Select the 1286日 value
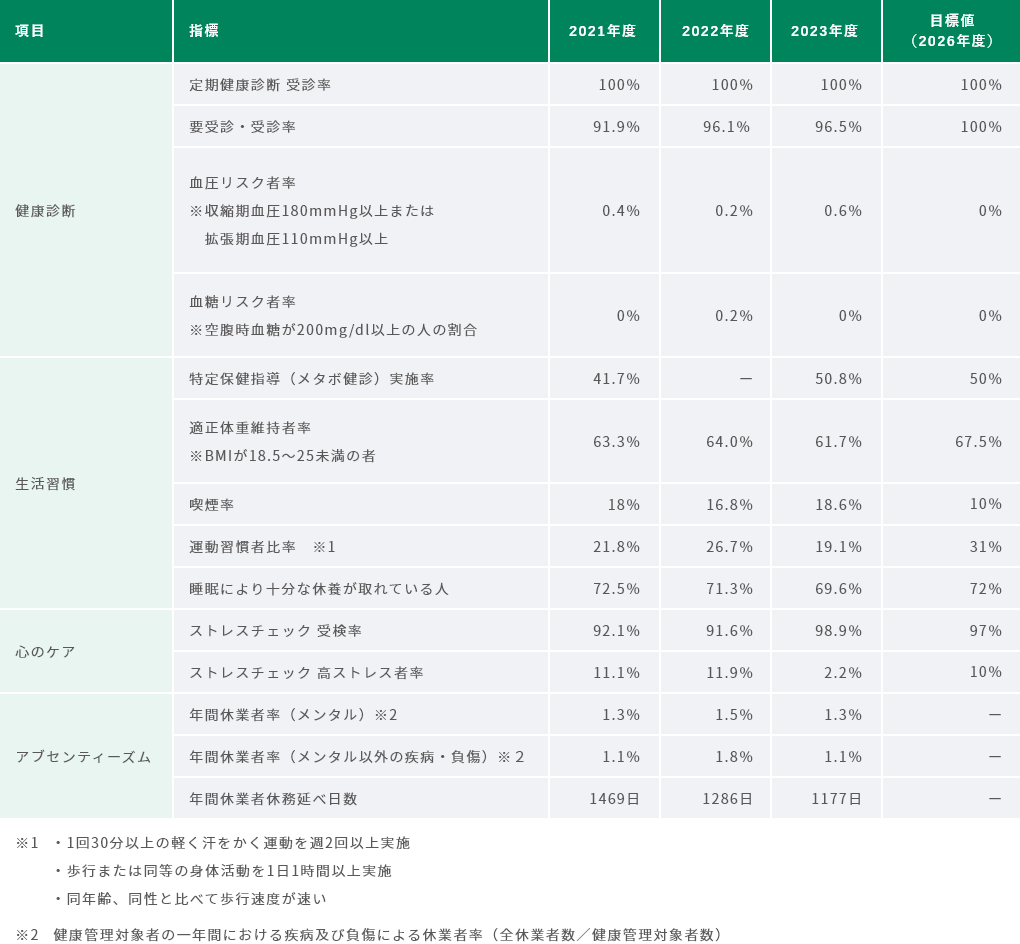Screen dimensions: 1020x944 coord(727,799)
